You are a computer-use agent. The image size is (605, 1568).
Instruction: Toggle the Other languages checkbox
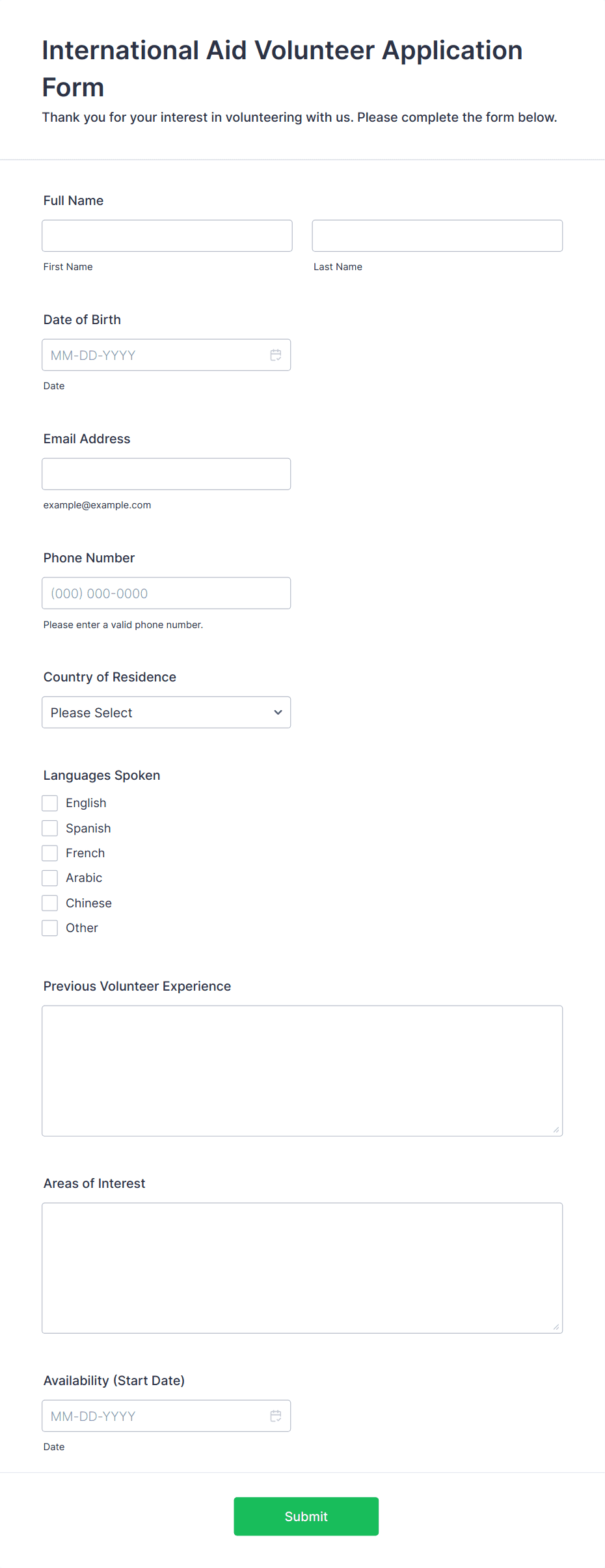click(x=49, y=928)
